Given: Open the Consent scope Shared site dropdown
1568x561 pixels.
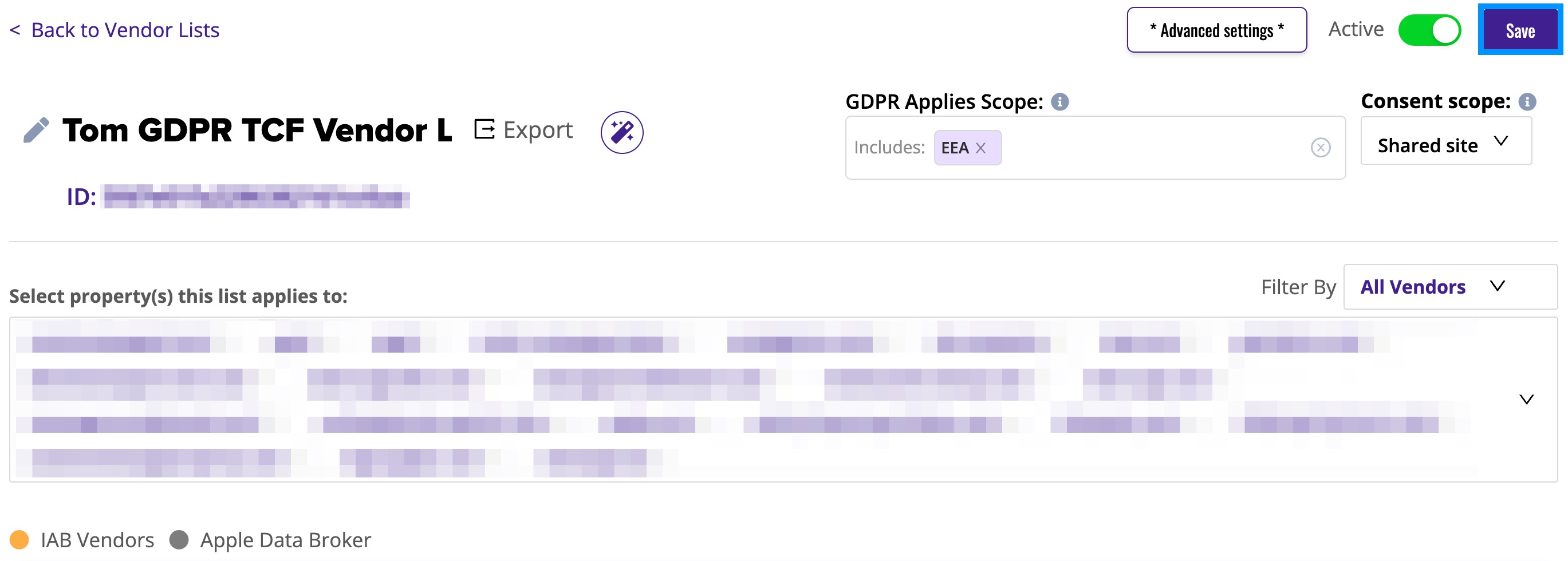Looking at the screenshot, I should pyautogui.click(x=1445, y=141).
